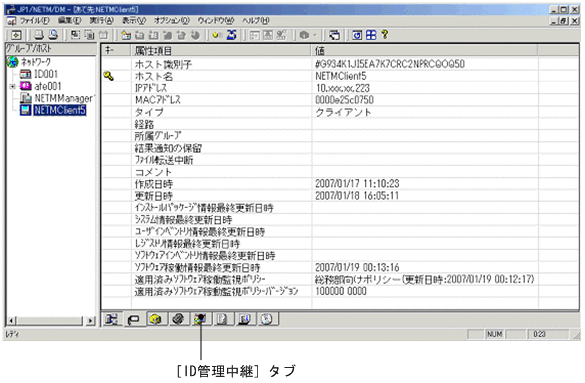Image resolution: width=585 pixels, height=383 pixels.
Task: Open the ウィンドウ(W) menu
Action: [216, 21]
